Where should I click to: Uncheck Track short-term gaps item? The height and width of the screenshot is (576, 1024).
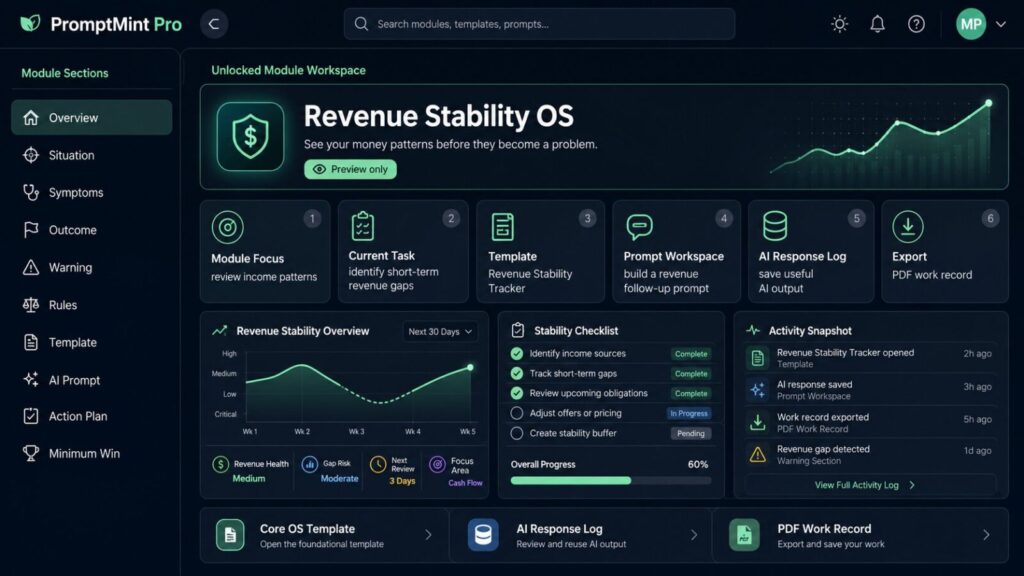pos(517,374)
